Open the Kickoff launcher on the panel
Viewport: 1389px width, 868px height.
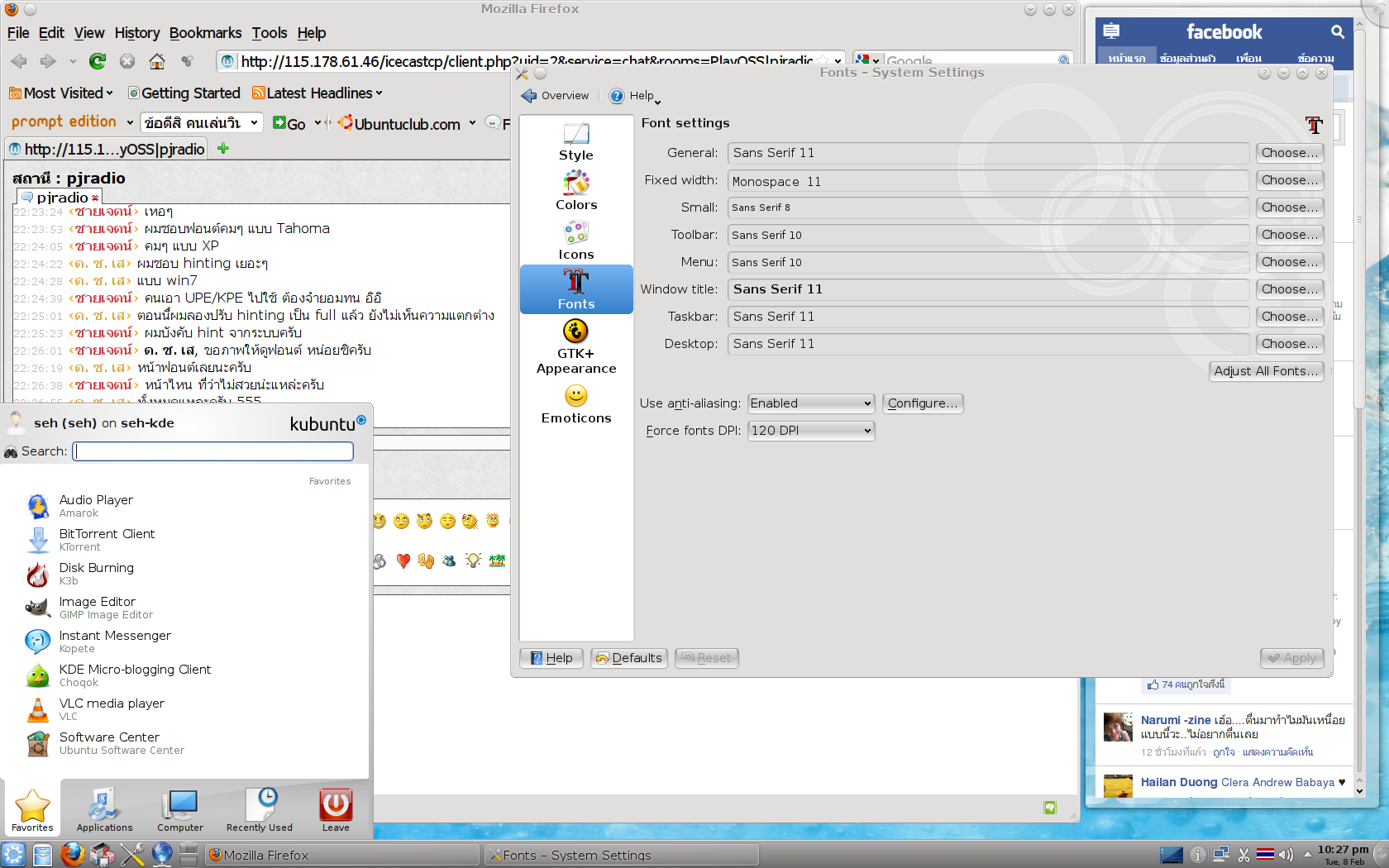tap(13, 854)
